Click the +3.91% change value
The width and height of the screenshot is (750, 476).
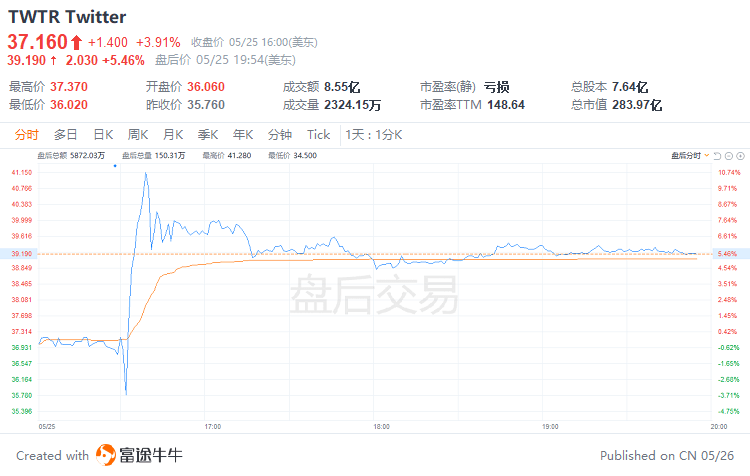coord(158,43)
